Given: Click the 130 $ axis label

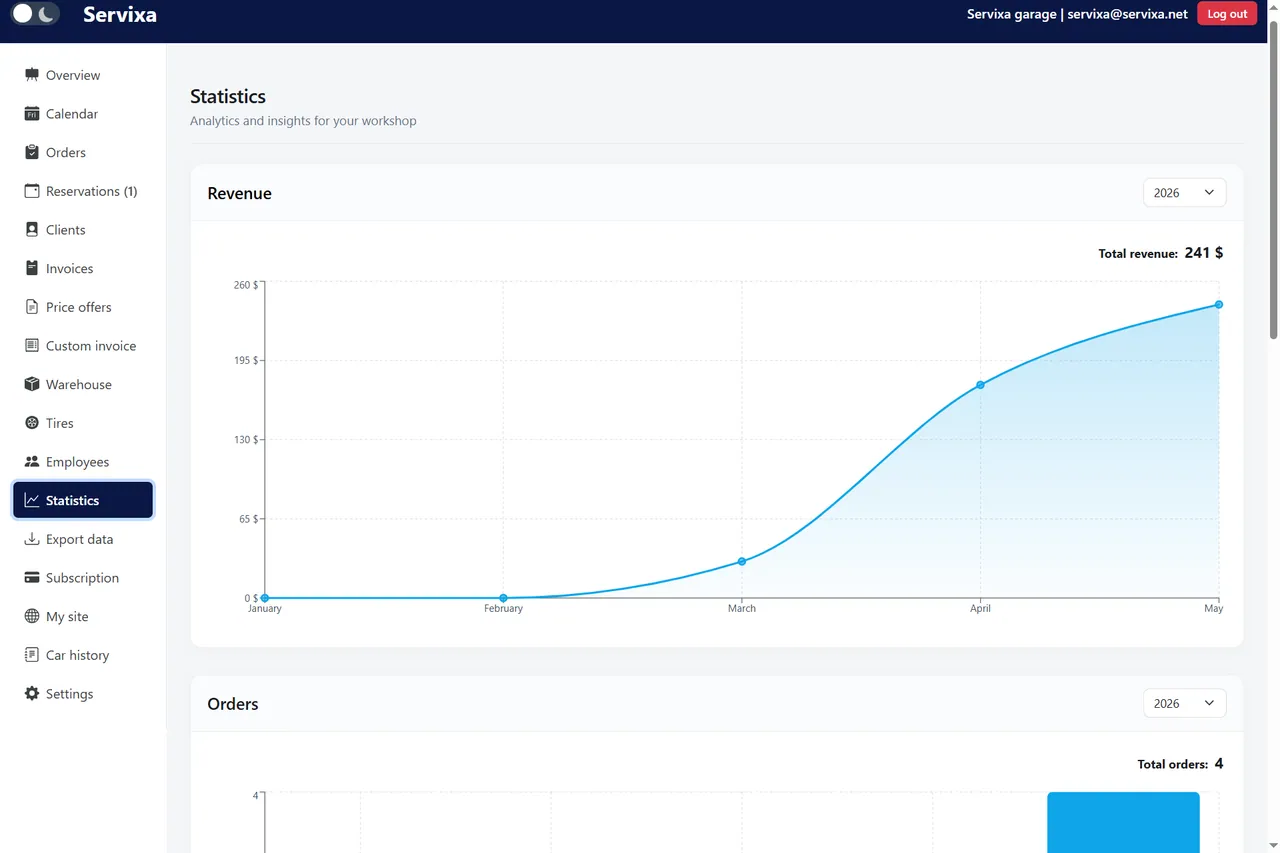Looking at the screenshot, I should point(245,440).
